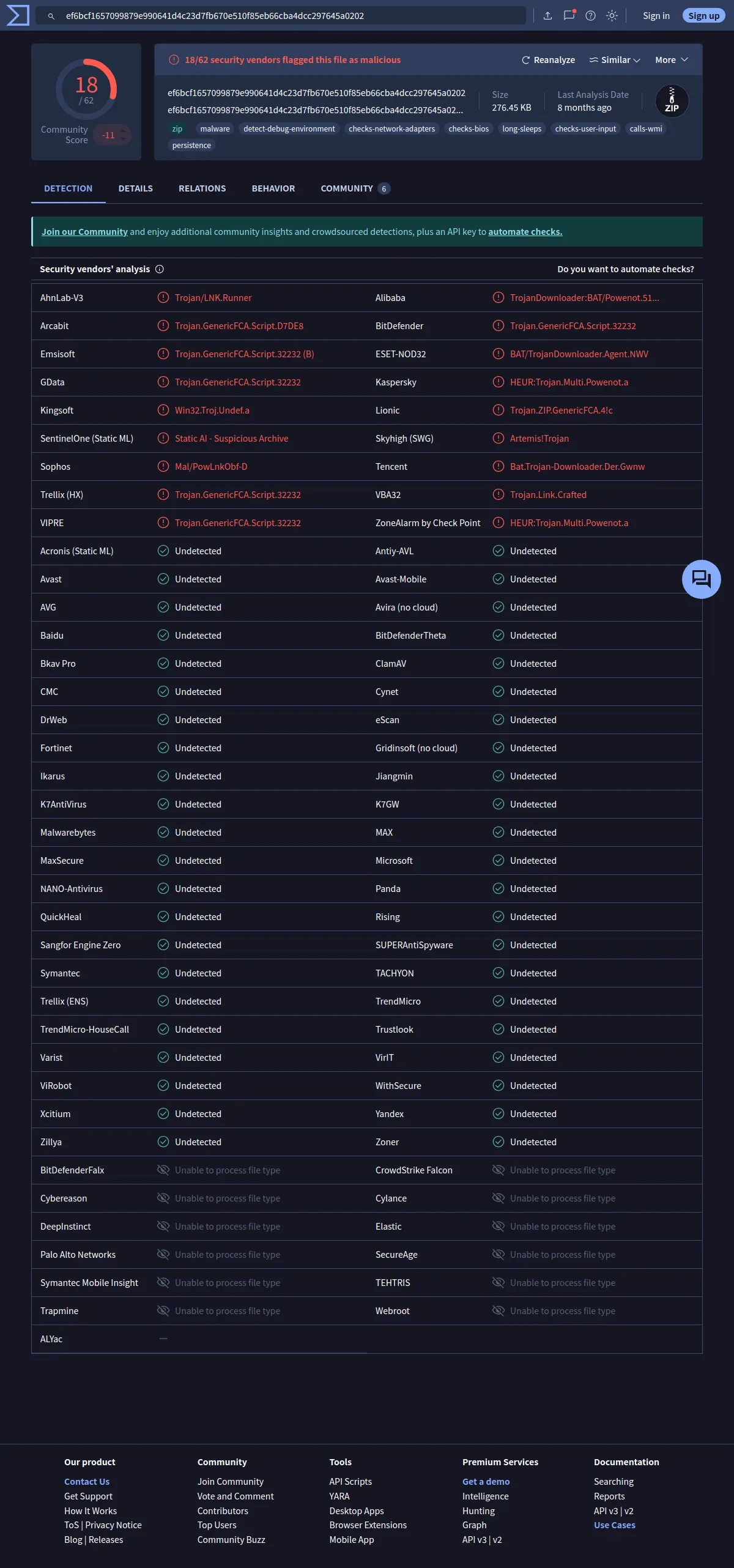Click the crossed-eye icon for Palo Alto Networks
This screenshot has width=734, height=1568.
(163, 1255)
